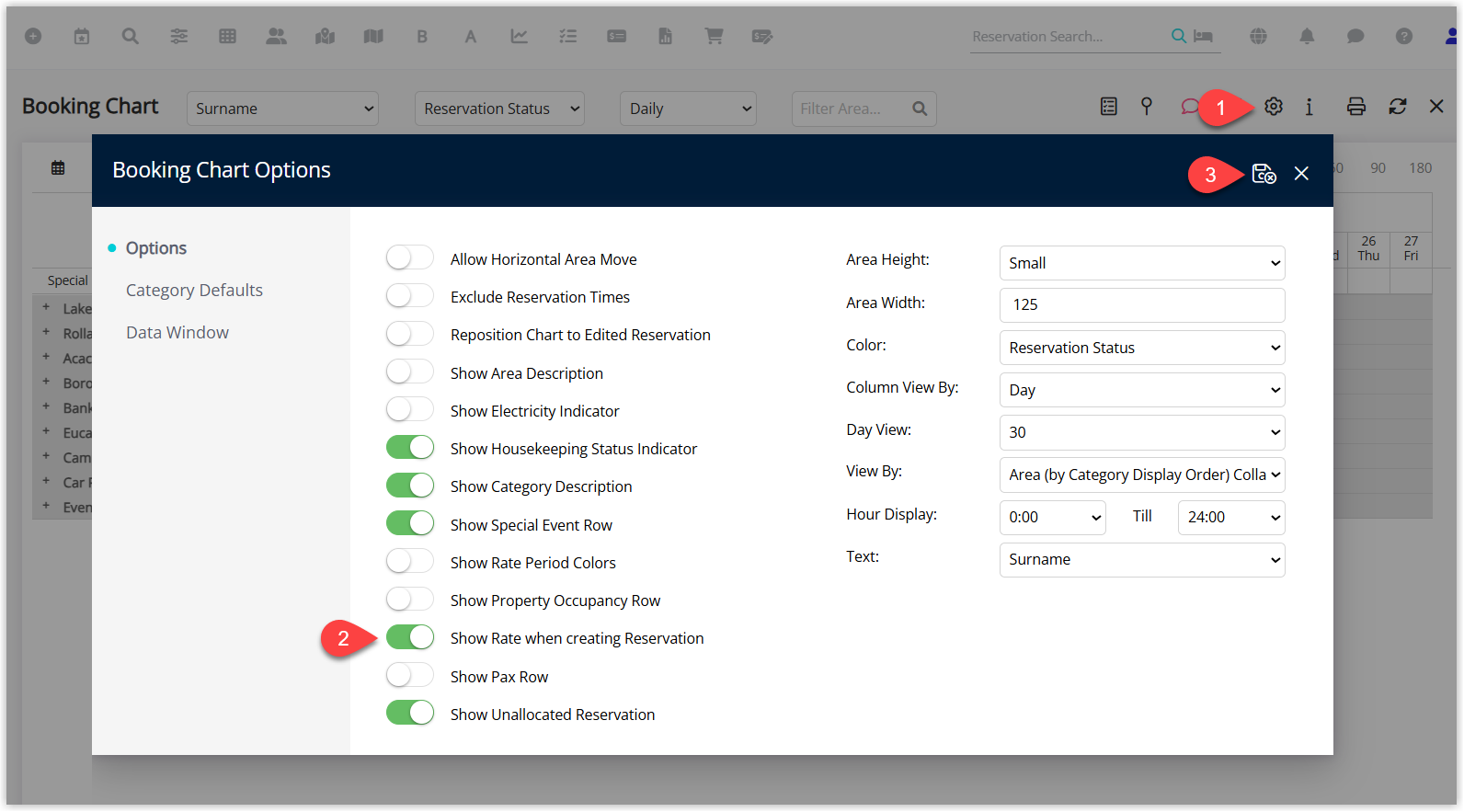Click the plus add icon in top toolbar
This screenshot has width=1464, height=812.
point(33,36)
